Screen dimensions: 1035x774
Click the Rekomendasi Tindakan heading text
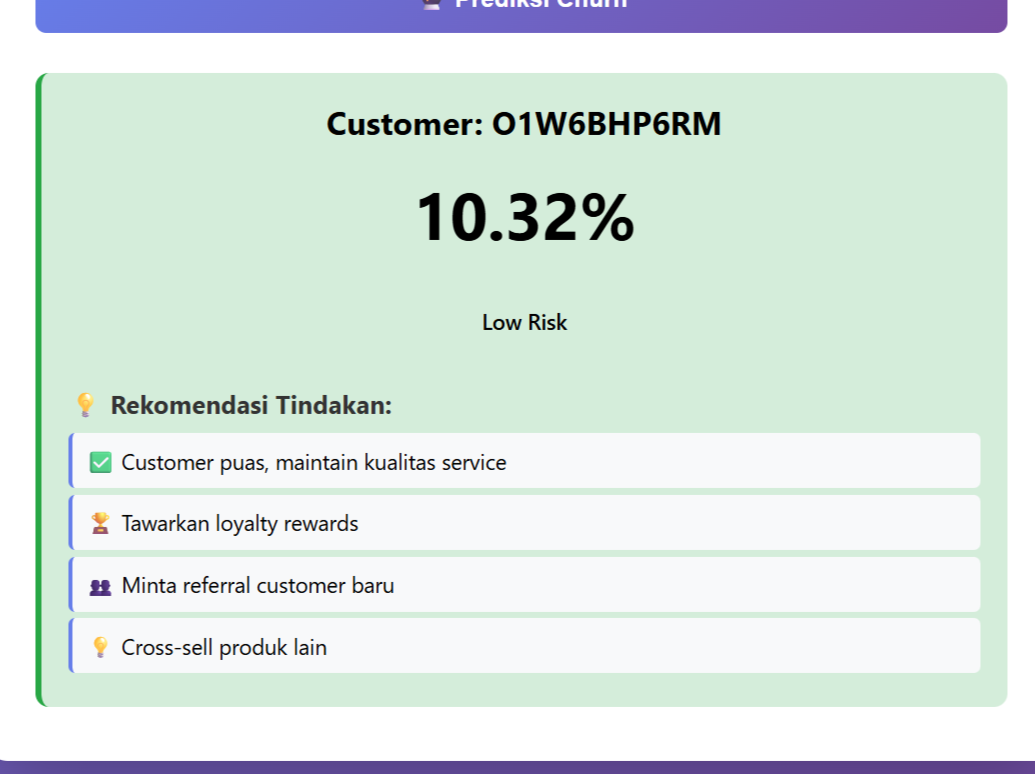(x=251, y=405)
